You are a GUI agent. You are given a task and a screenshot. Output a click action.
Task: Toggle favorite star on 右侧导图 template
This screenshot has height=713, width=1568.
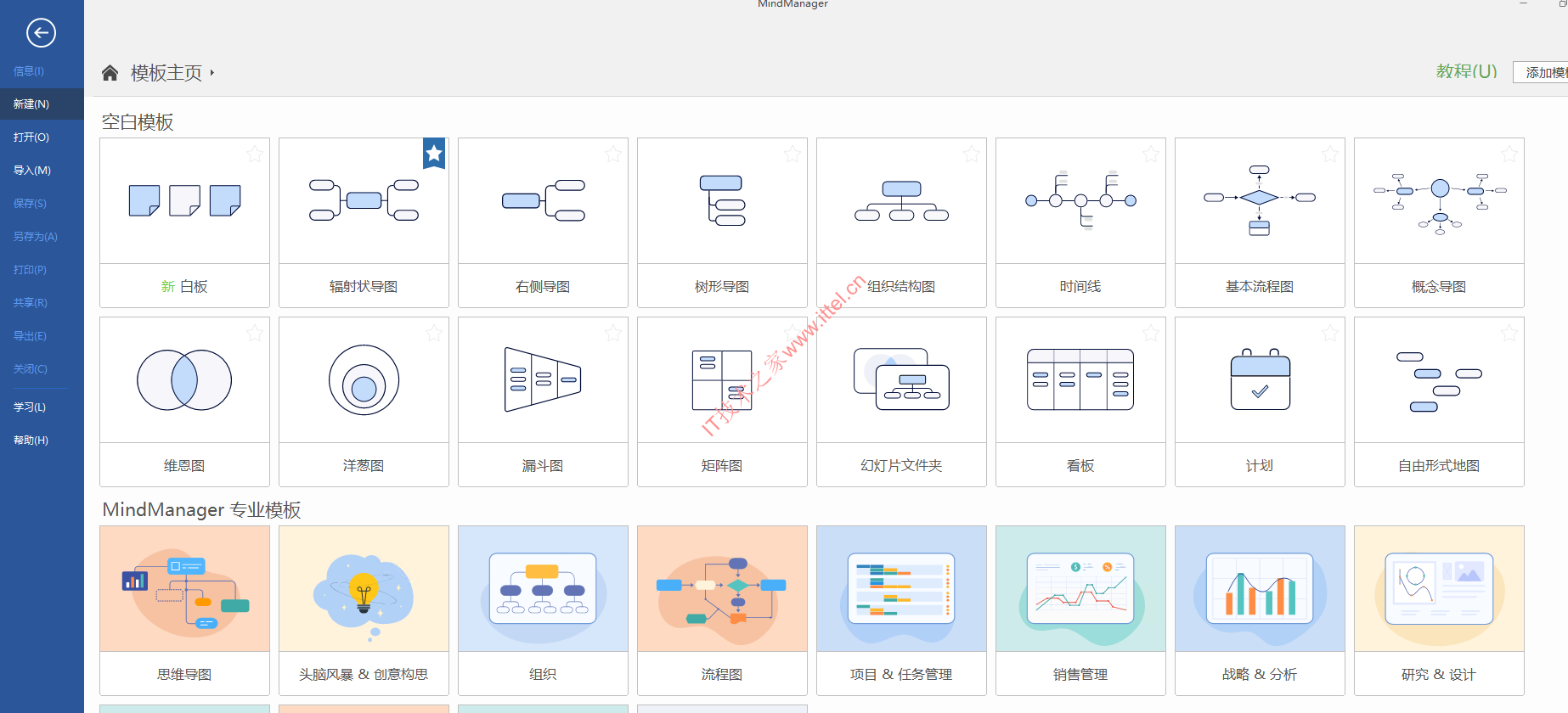pos(613,154)
